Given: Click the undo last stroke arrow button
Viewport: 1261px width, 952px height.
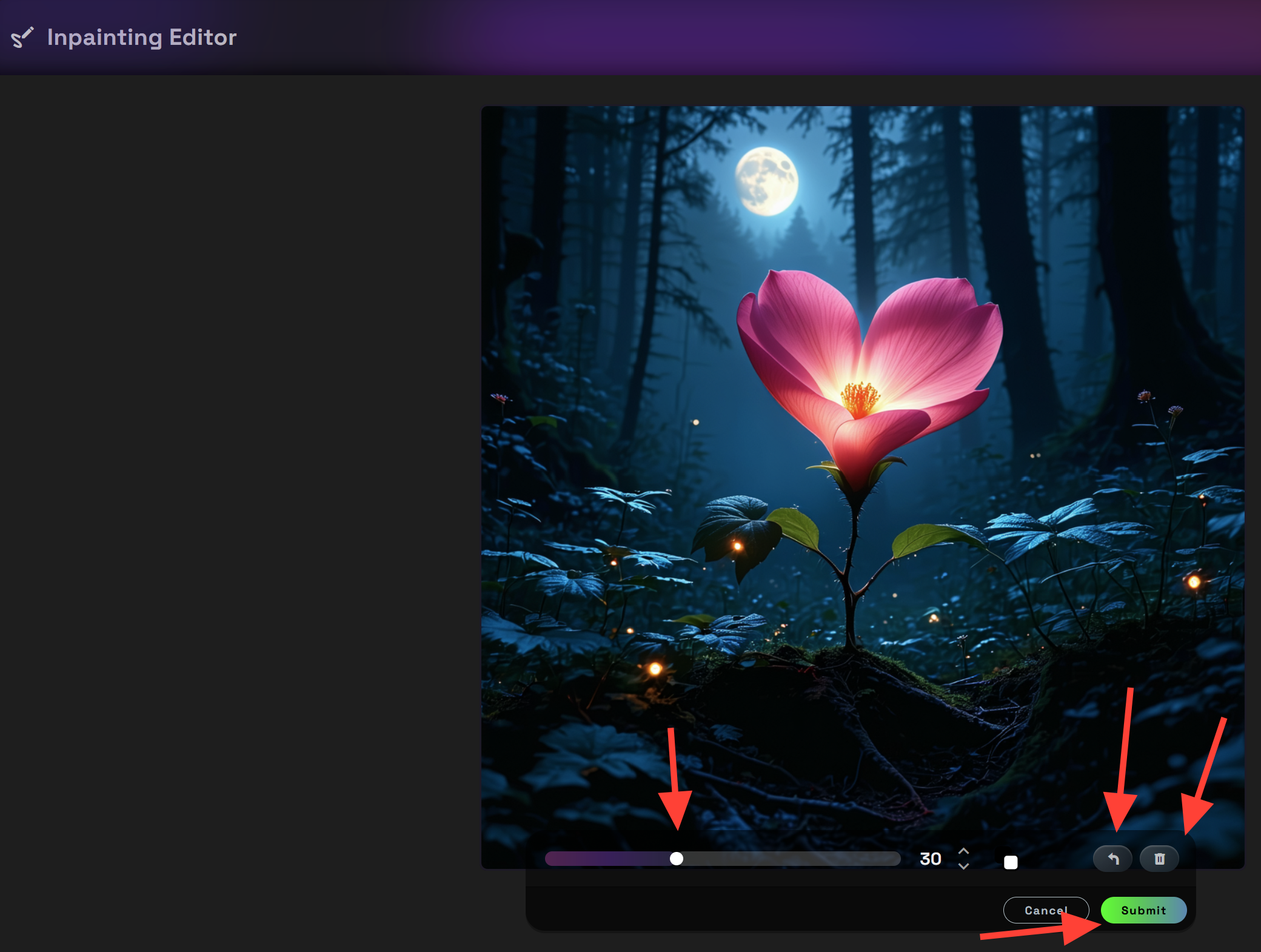Looking at the screenshot, I should [1112, 859].
